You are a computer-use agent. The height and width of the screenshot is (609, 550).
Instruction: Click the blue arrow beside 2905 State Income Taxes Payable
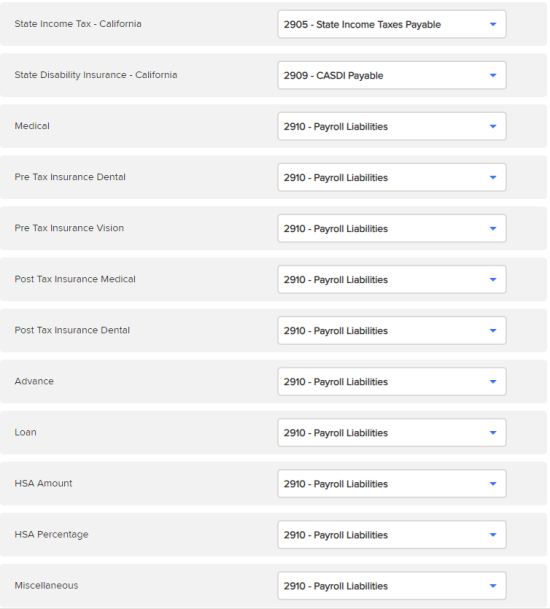pyautogui.click(x=493, y=24)
